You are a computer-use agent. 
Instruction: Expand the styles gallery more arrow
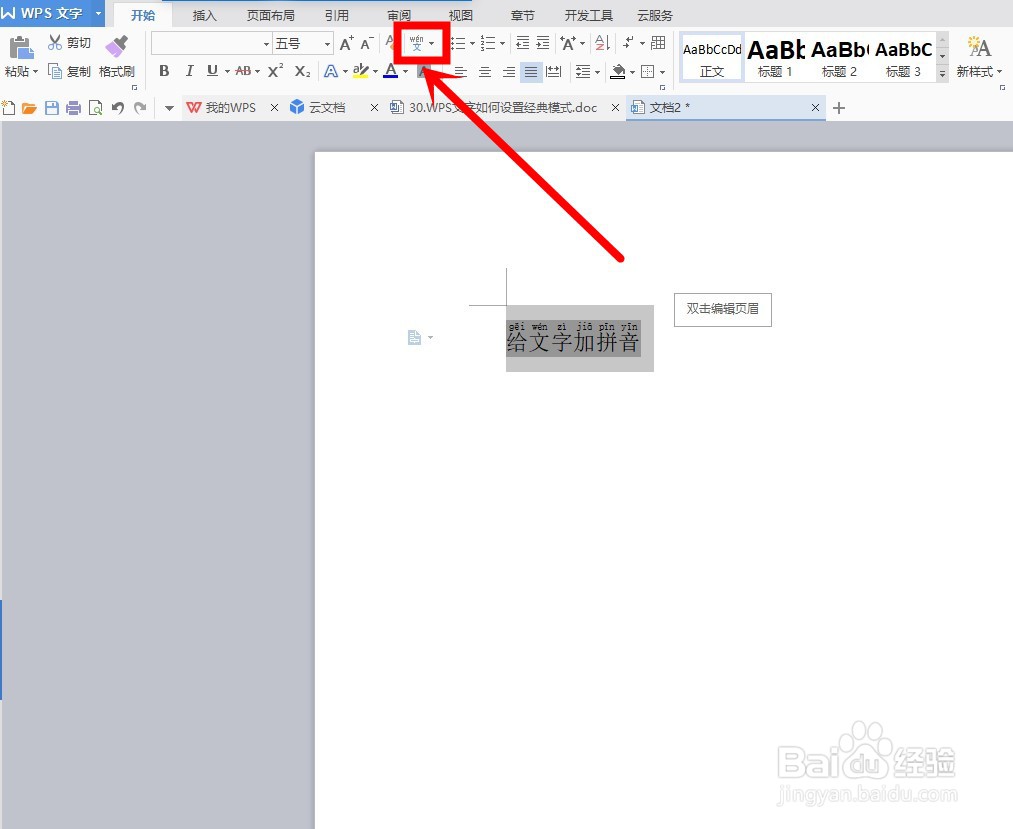[943, 74]
